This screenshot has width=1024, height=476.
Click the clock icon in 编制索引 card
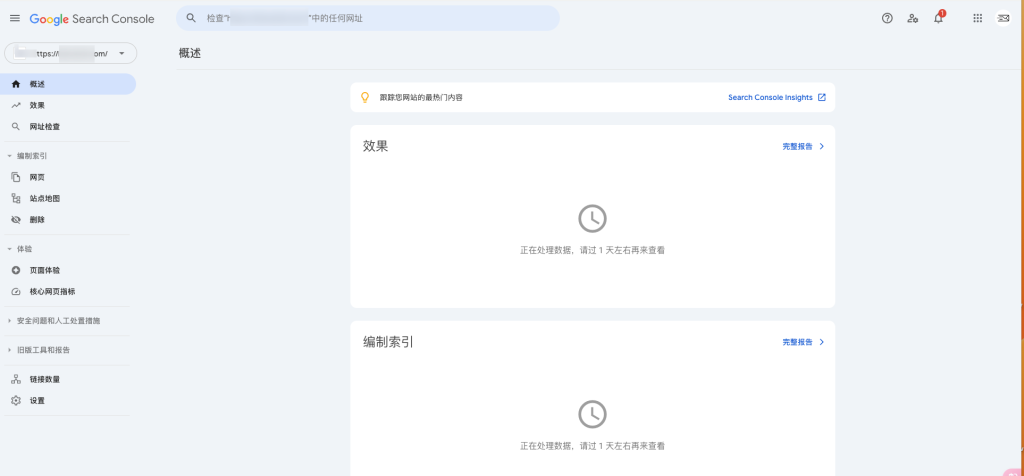pos(592,415)
